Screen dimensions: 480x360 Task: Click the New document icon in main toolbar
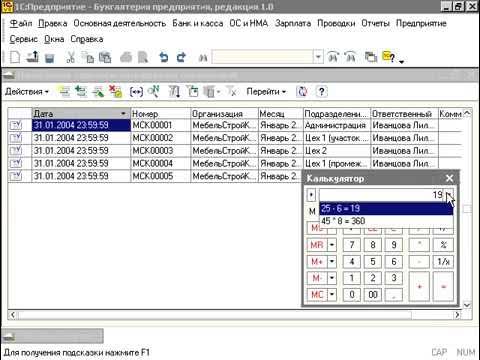coord(15,57)
